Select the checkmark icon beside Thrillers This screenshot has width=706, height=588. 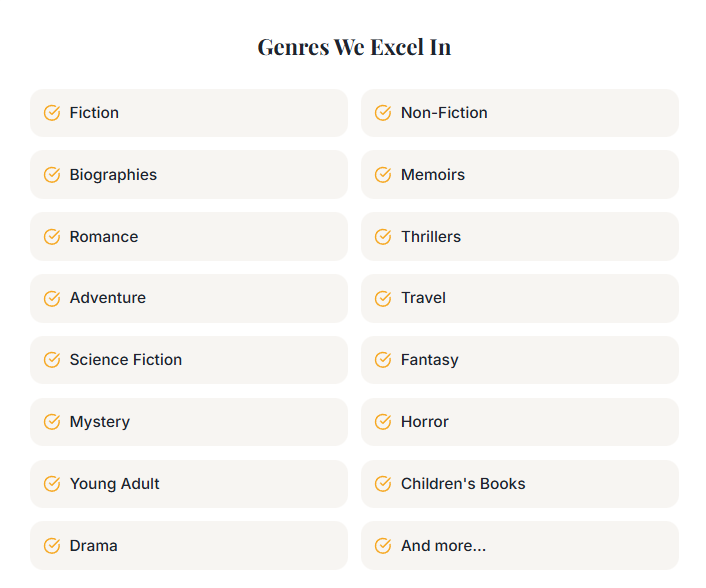(383, 237)
